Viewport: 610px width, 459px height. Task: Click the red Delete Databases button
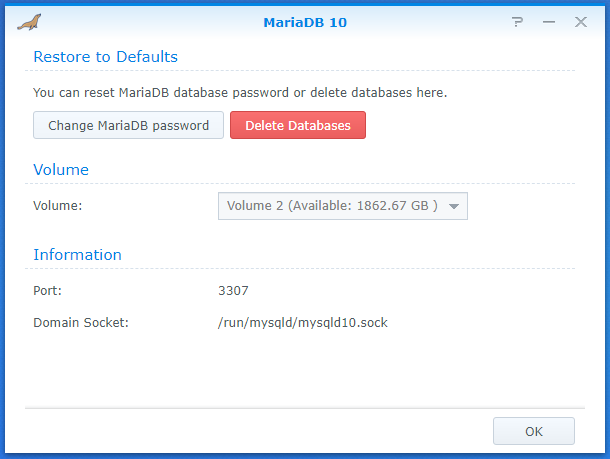(x=298, y=125)
